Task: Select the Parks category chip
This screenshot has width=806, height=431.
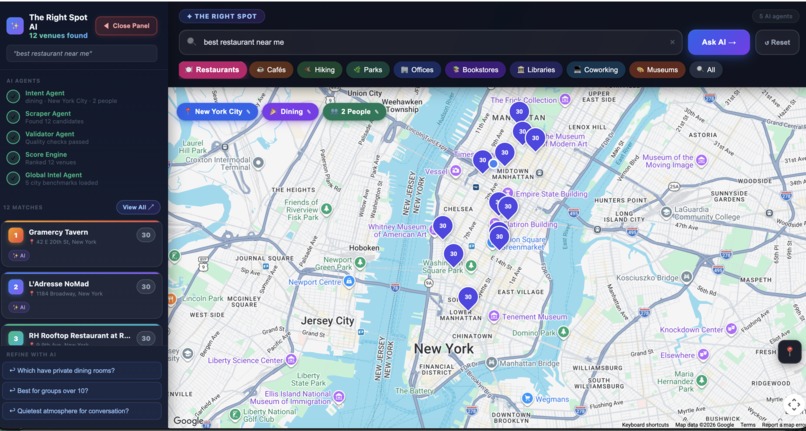Action: pyautogui.click(x=368, y=70)
